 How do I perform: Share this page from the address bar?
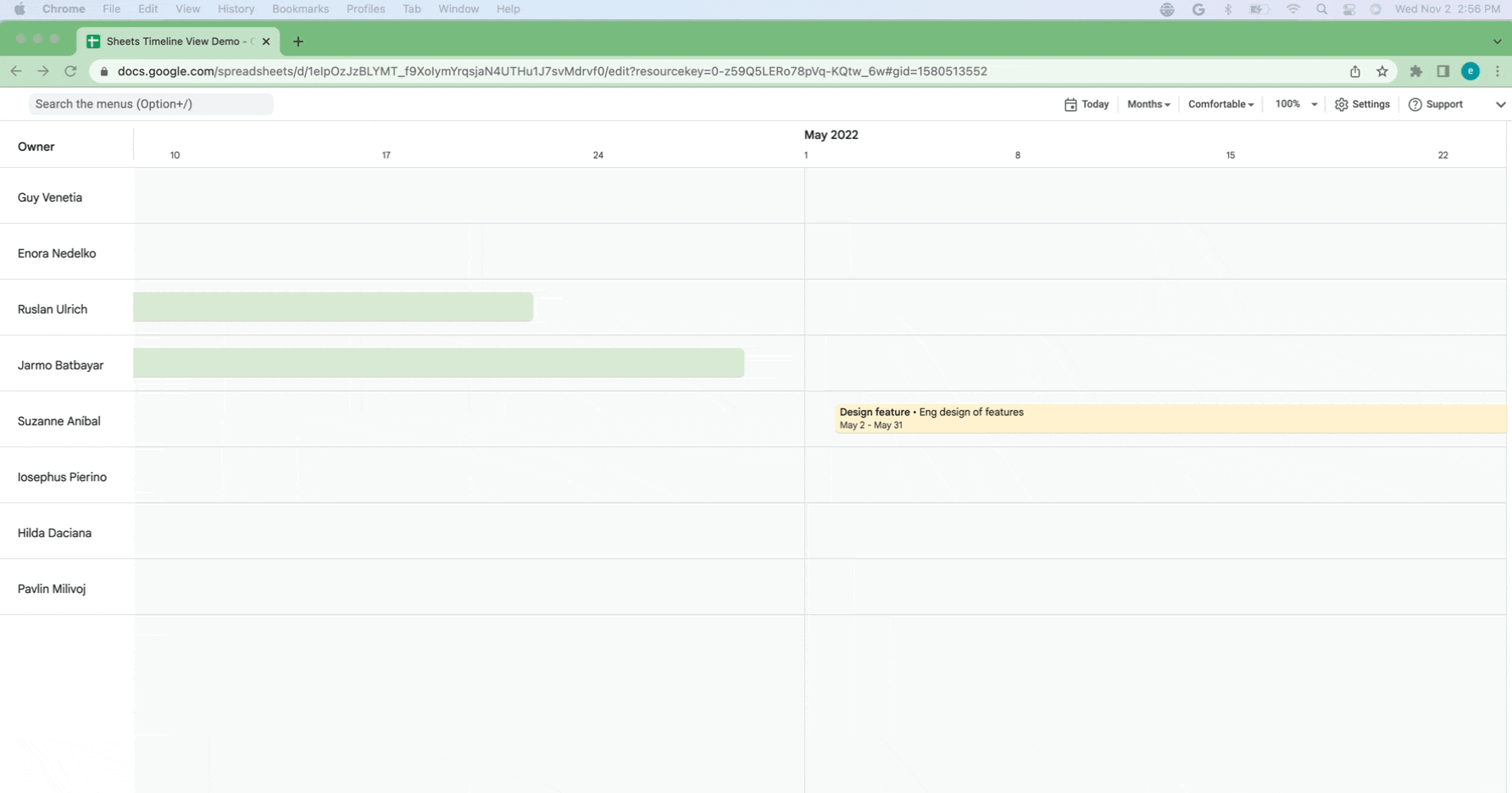pyautogui.click(x=1355, y=71)
